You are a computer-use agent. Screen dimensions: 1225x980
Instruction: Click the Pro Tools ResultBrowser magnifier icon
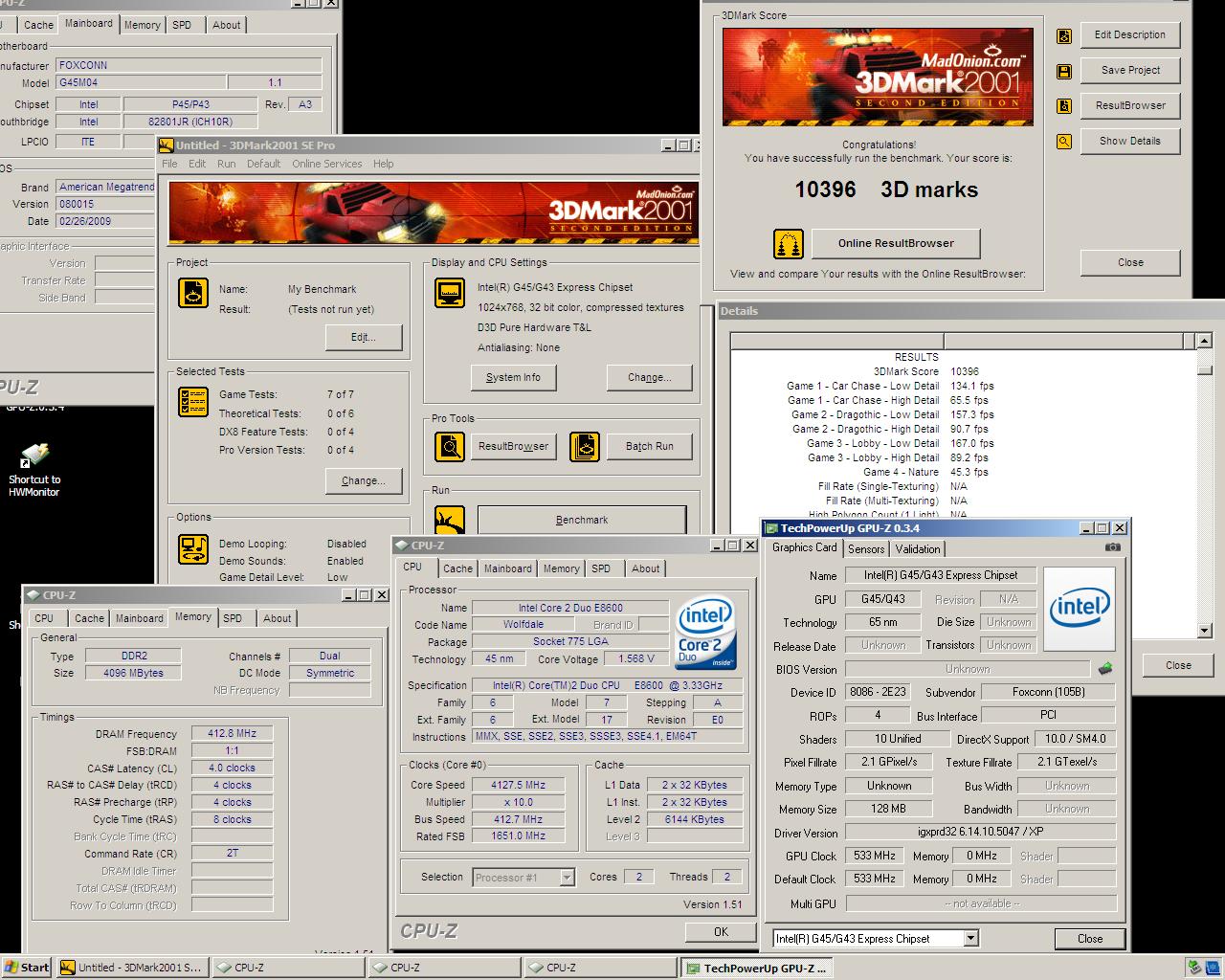pyautogui.click(x=450, y=447)
